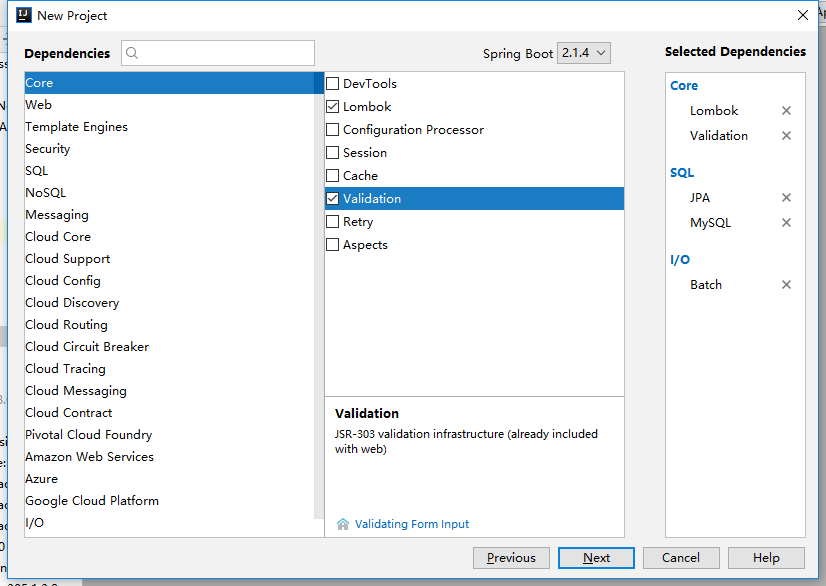This screenshot has width=826, height=586.
Task: Choose Cloud Config category
Action: 169,281
